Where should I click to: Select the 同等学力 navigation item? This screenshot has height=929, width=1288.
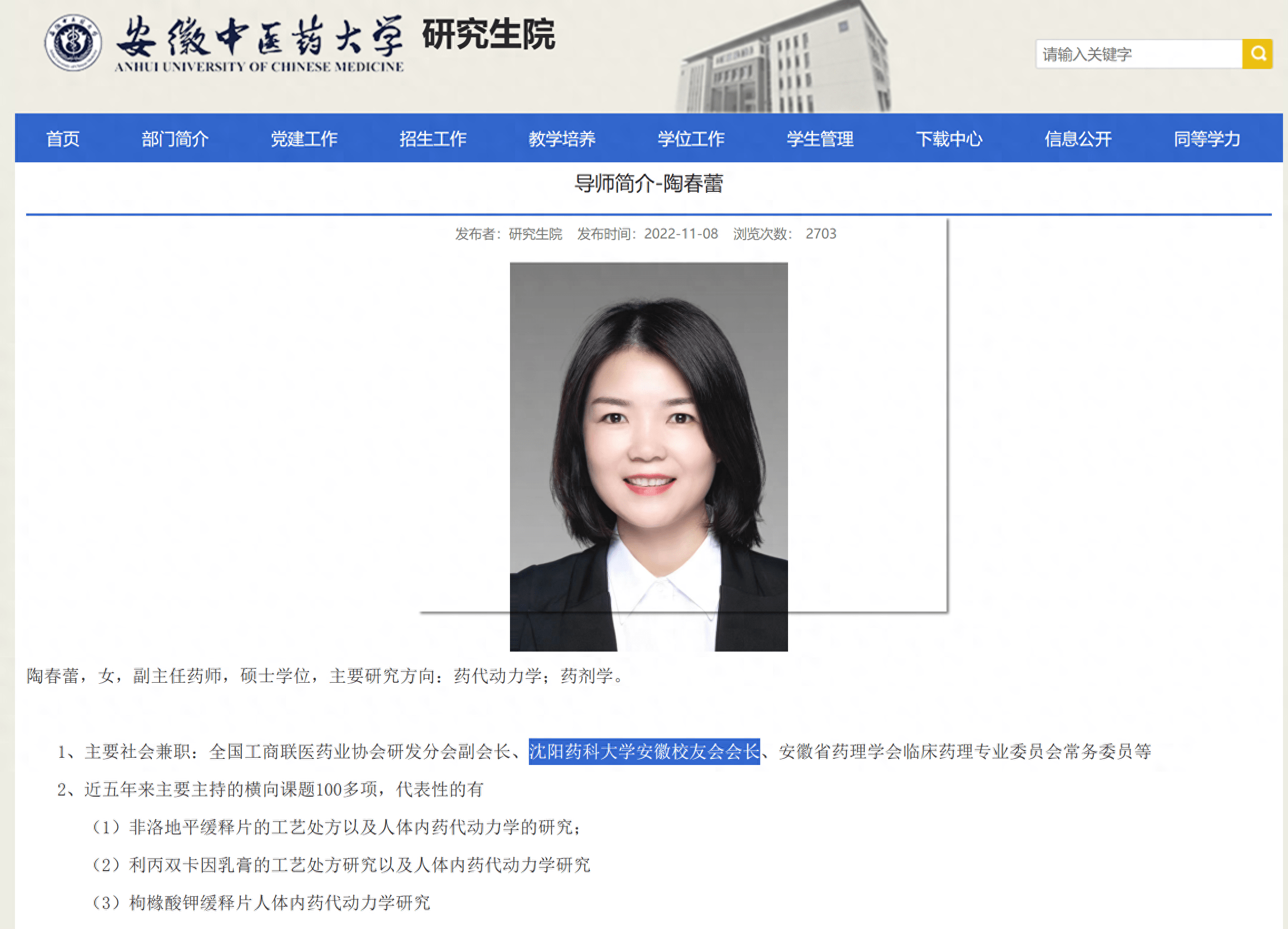[x=1207, y=138]
